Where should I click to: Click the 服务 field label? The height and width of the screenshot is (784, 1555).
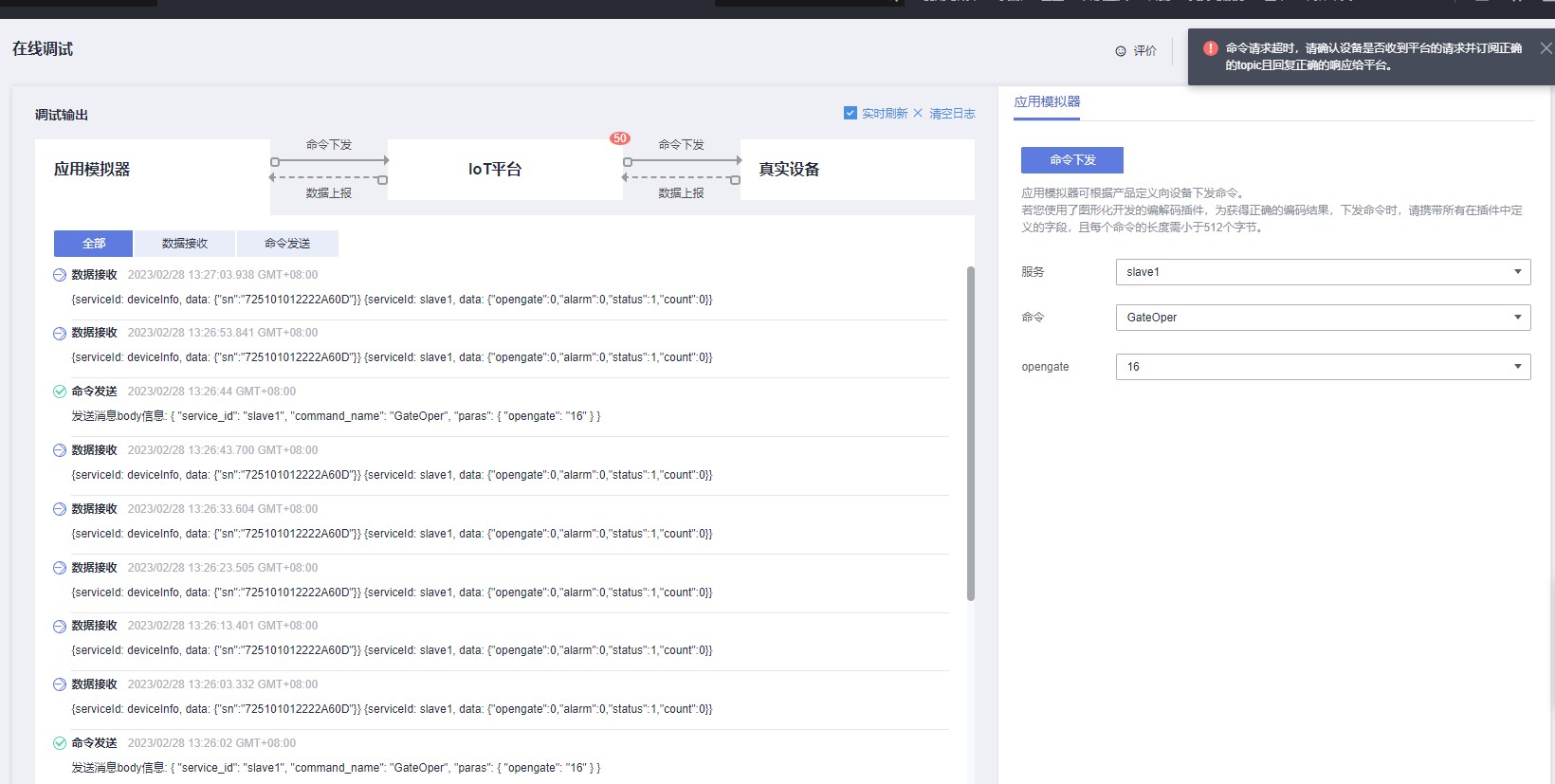(x=1033, y=272)
